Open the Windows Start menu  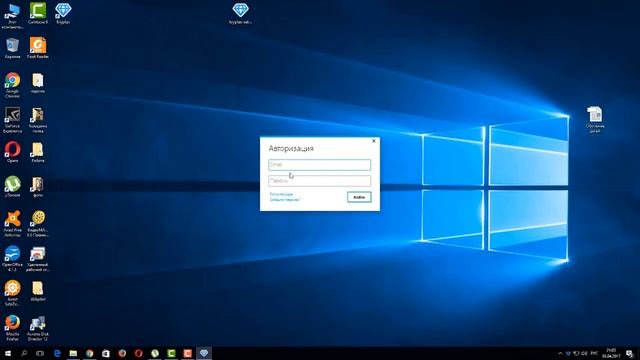coord(8,353)
